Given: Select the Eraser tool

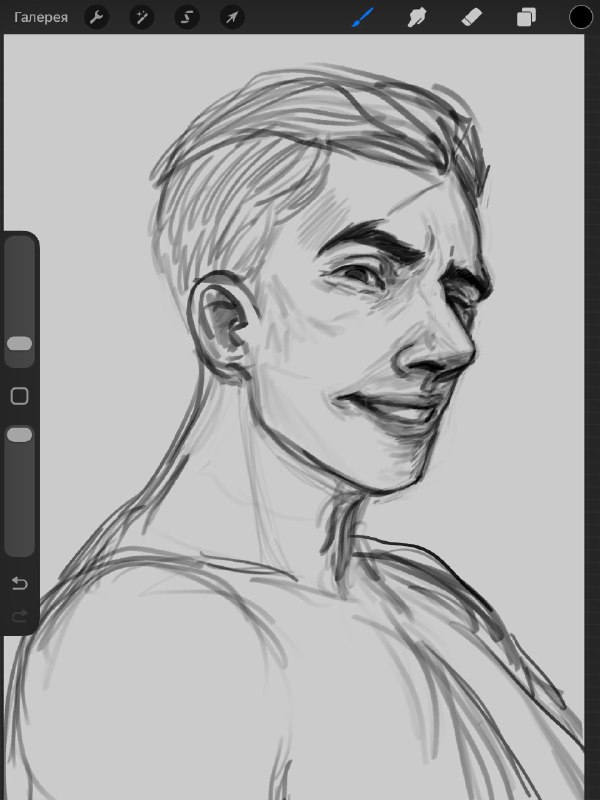Looking at the screenshot, I should click(471, 18).
